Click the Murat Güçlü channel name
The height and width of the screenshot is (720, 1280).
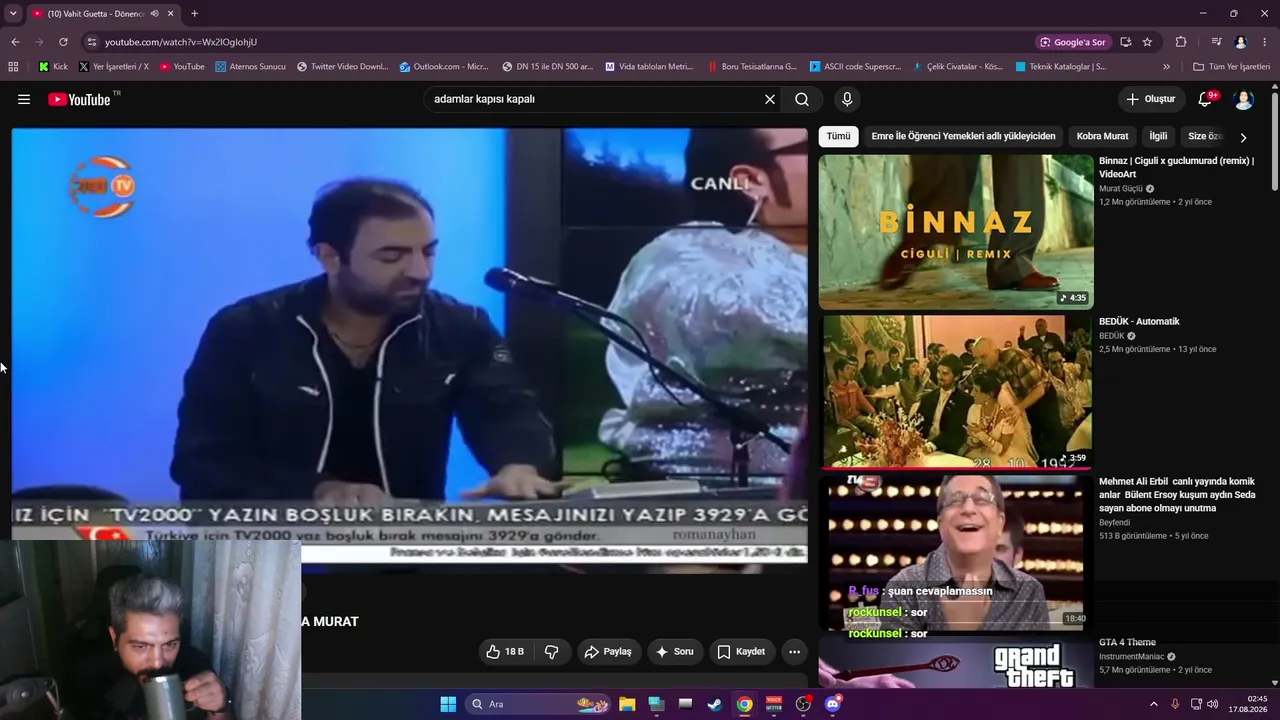click(x=1121, y=189)
